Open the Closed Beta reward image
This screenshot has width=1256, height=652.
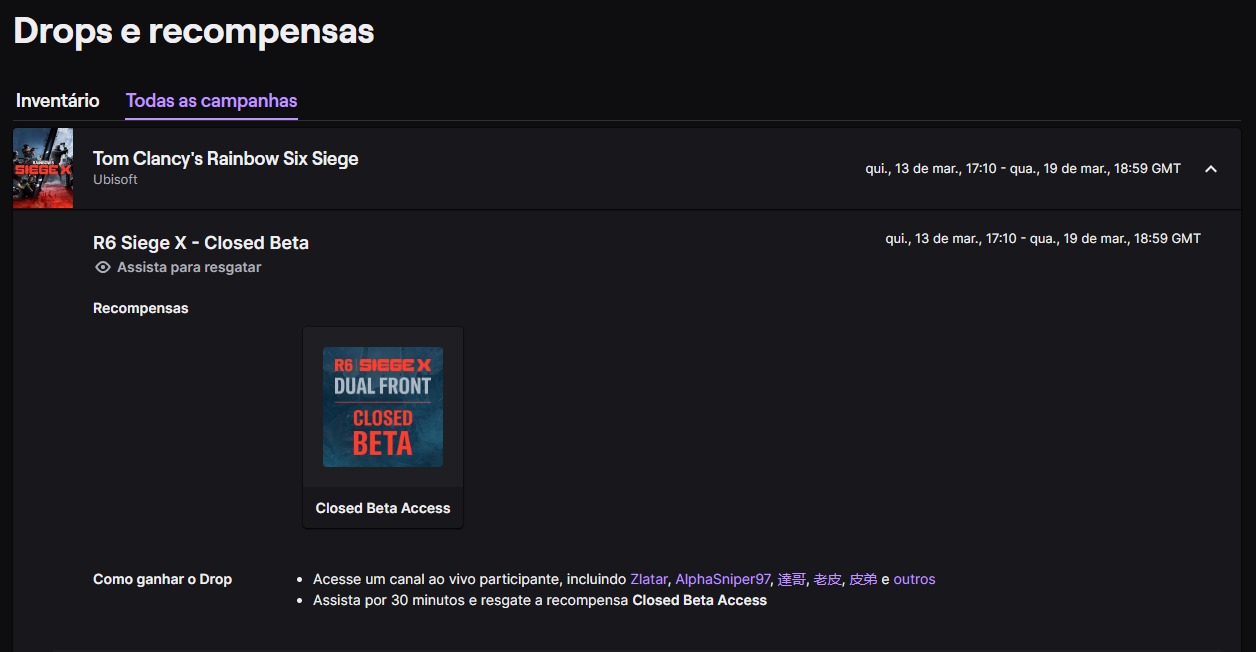tap(383, 407)
